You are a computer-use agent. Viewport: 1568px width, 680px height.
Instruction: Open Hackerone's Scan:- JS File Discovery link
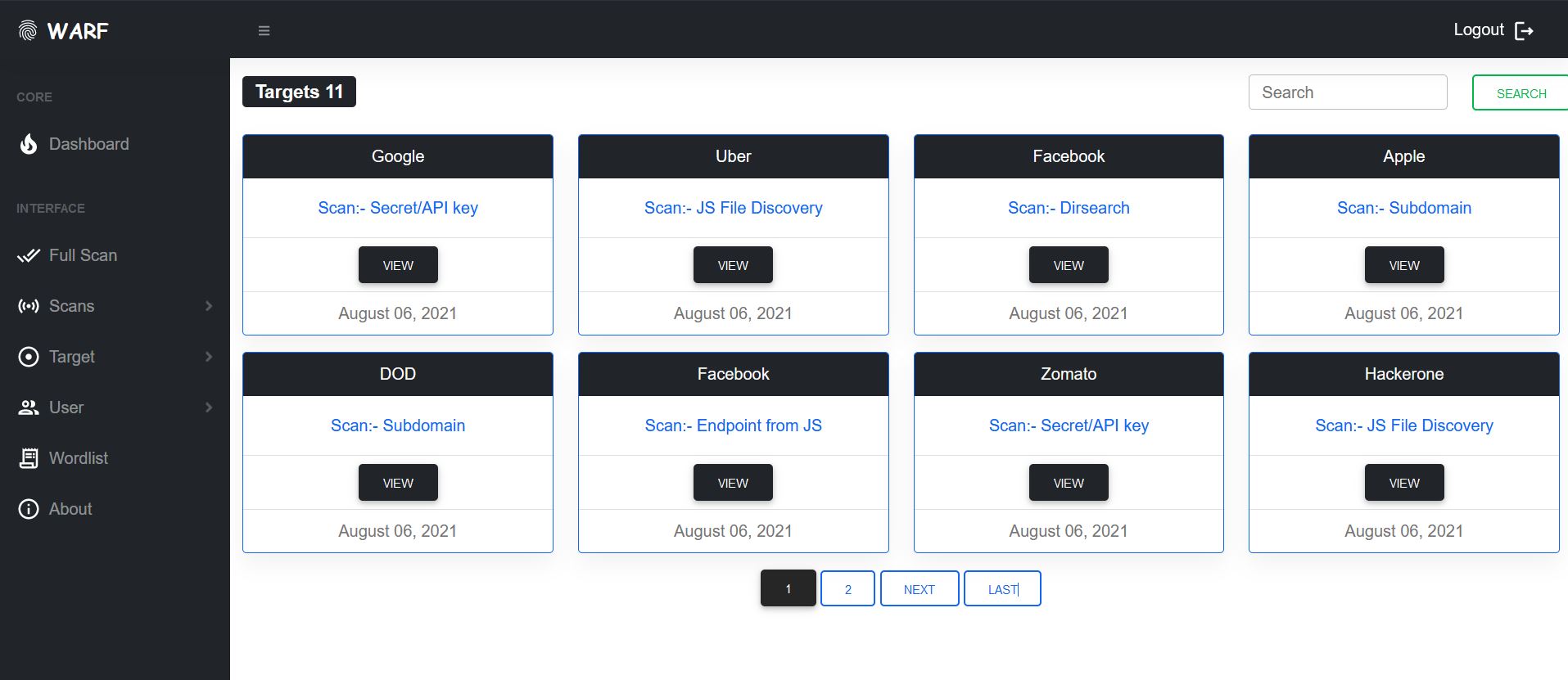pos(1404,426)
